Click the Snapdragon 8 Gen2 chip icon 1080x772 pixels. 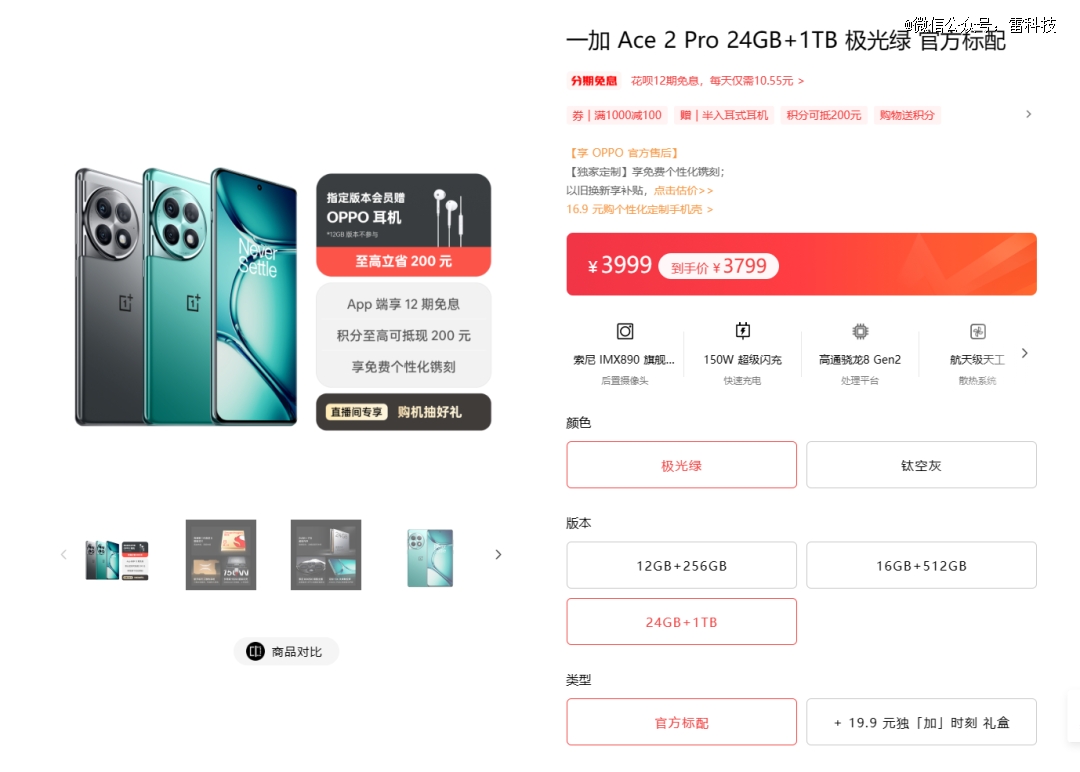pyautogui.click(x=860, y=331)
